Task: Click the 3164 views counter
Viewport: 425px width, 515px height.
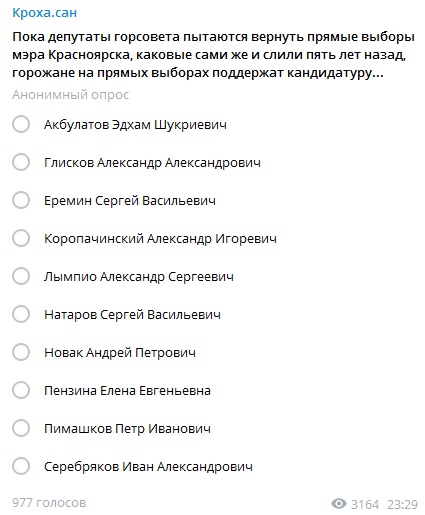Action: [365, 504]
